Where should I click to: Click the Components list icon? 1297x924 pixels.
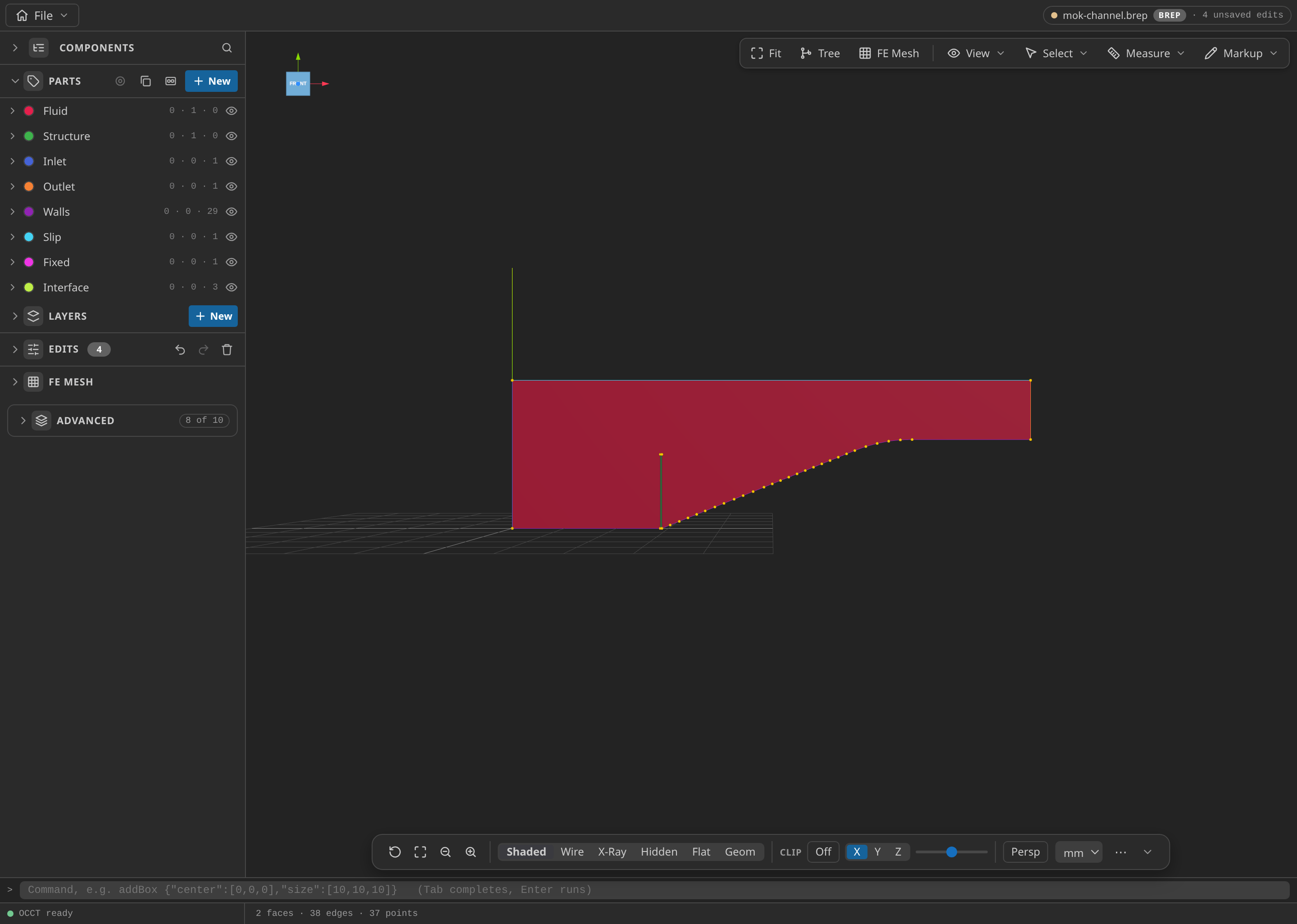point(39,48)
